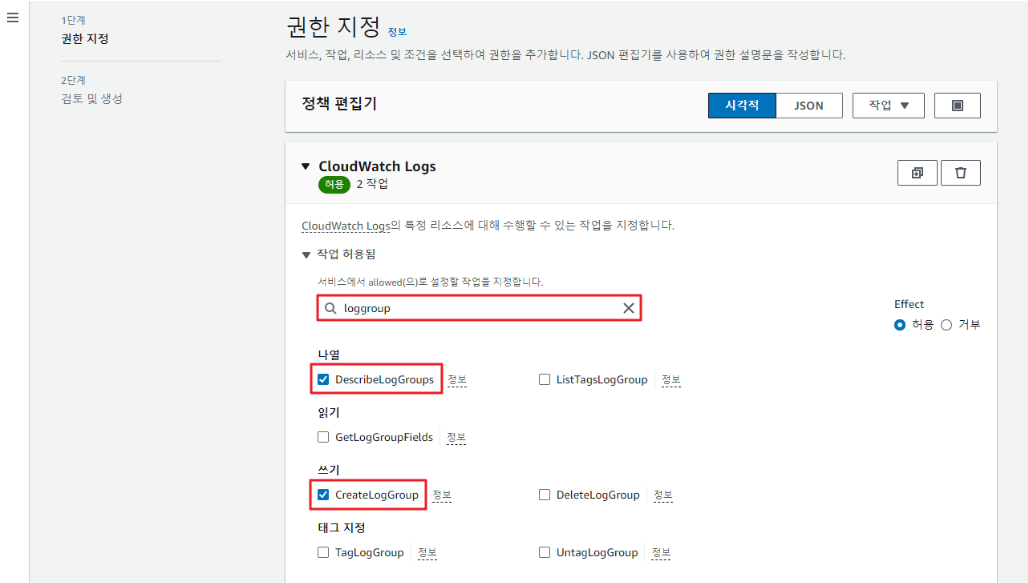This screenshot has width=1028, height=583.
Task: Check the DeleteLogGroup action
Action: pos(544,495)
